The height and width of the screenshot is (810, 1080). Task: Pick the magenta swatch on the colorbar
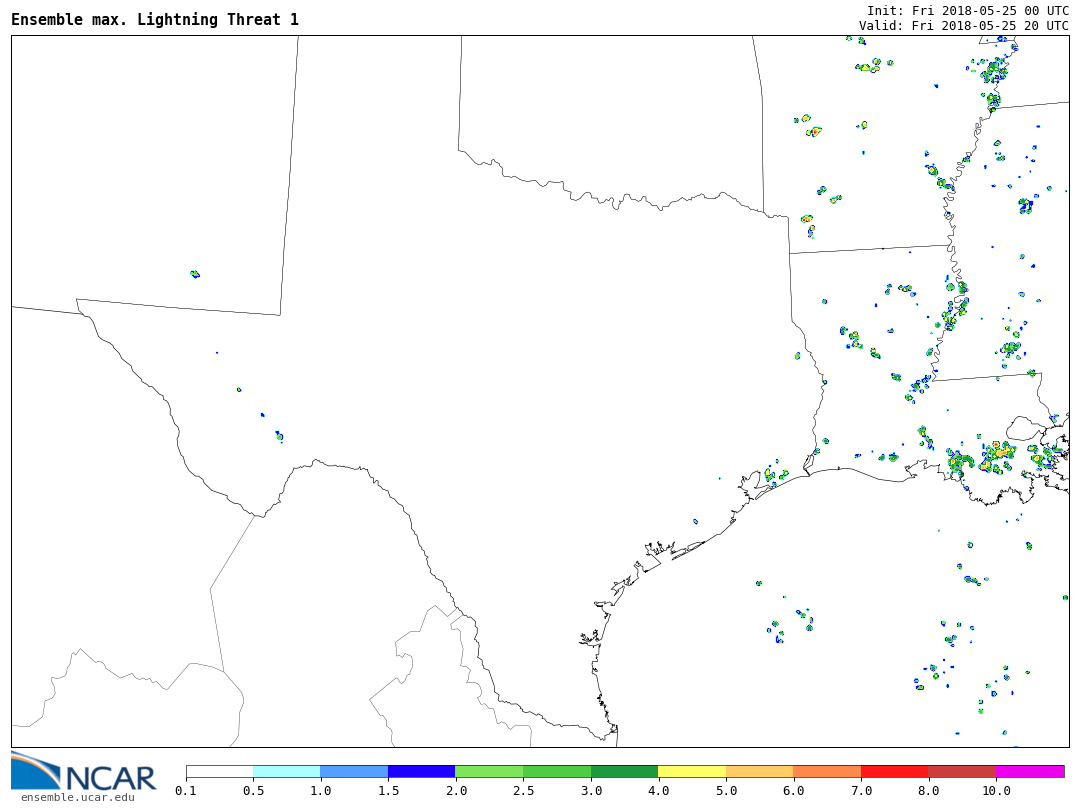click(1030, 772)
